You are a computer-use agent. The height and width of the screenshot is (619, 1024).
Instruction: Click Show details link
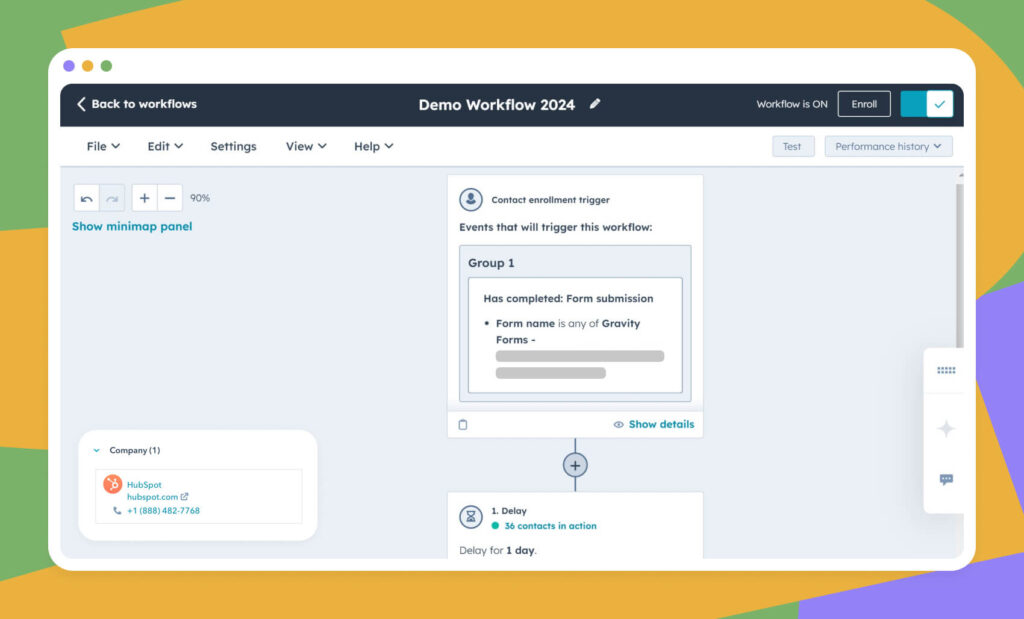pos(661,424)
